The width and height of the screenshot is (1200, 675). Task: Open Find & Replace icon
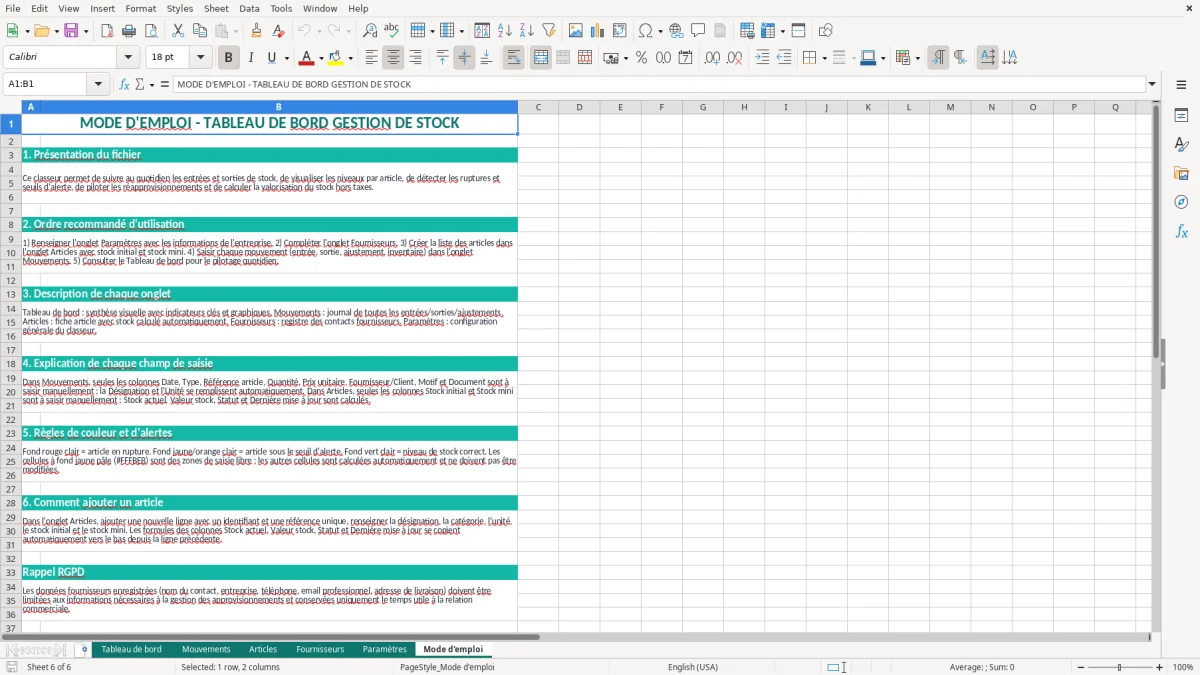click(x=370, y=31)
